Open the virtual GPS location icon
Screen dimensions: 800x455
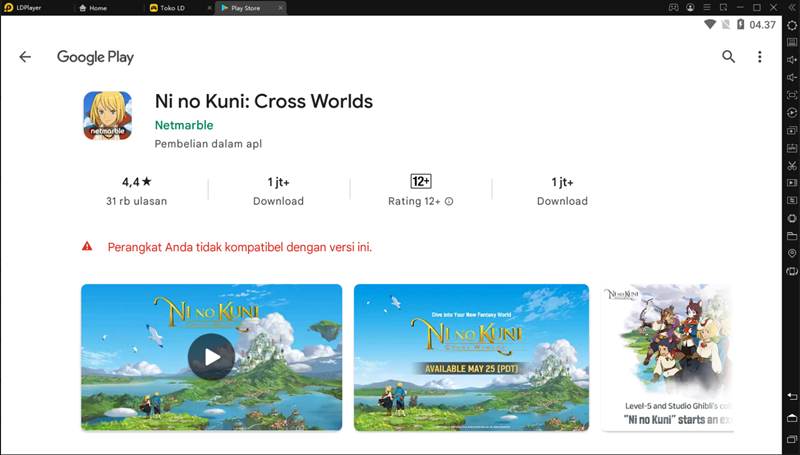[x=792, y=254]
